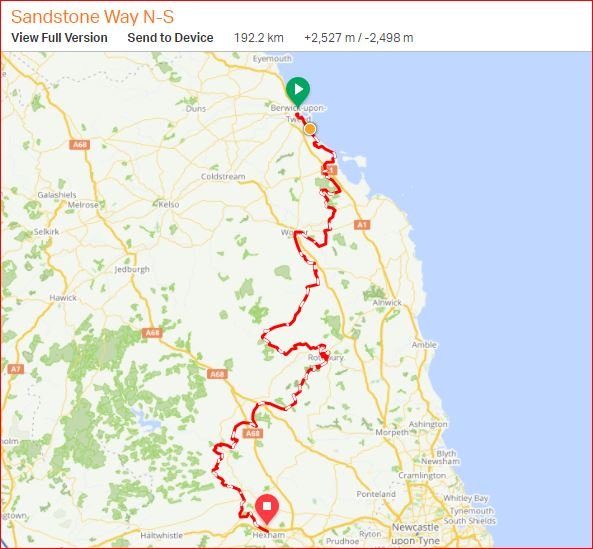Click the A1 road badge near coast
Image resolution: width=593 pixels, height=549 pixels.
362,225
